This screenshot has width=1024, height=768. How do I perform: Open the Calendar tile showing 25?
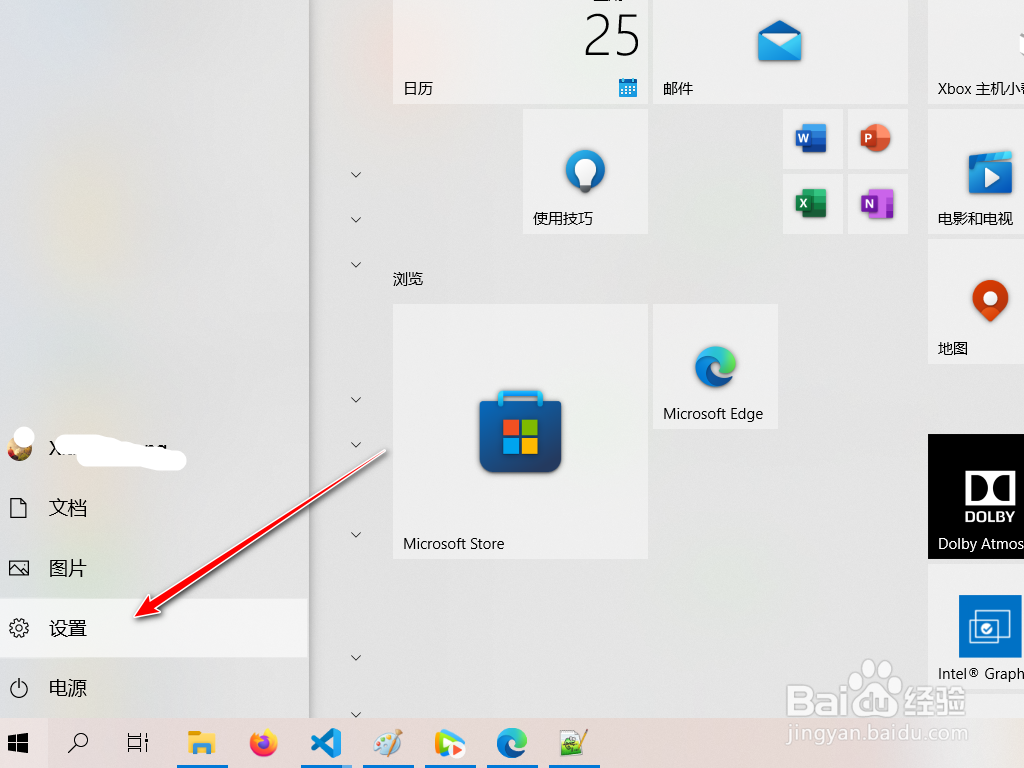point(520,52)
